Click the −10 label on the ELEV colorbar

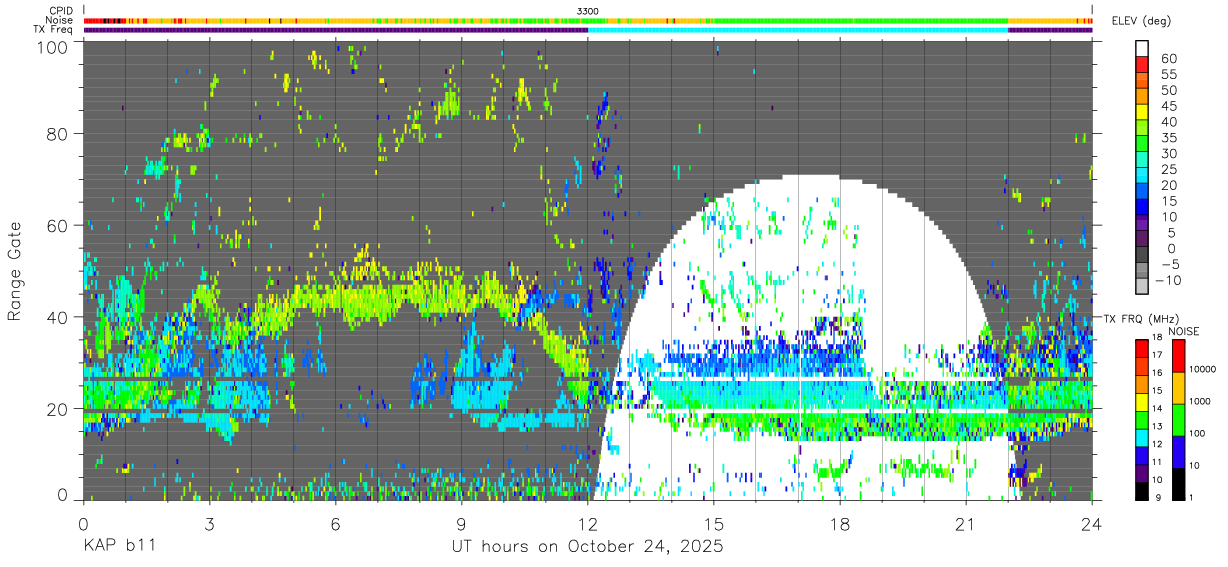point(1168,280)
